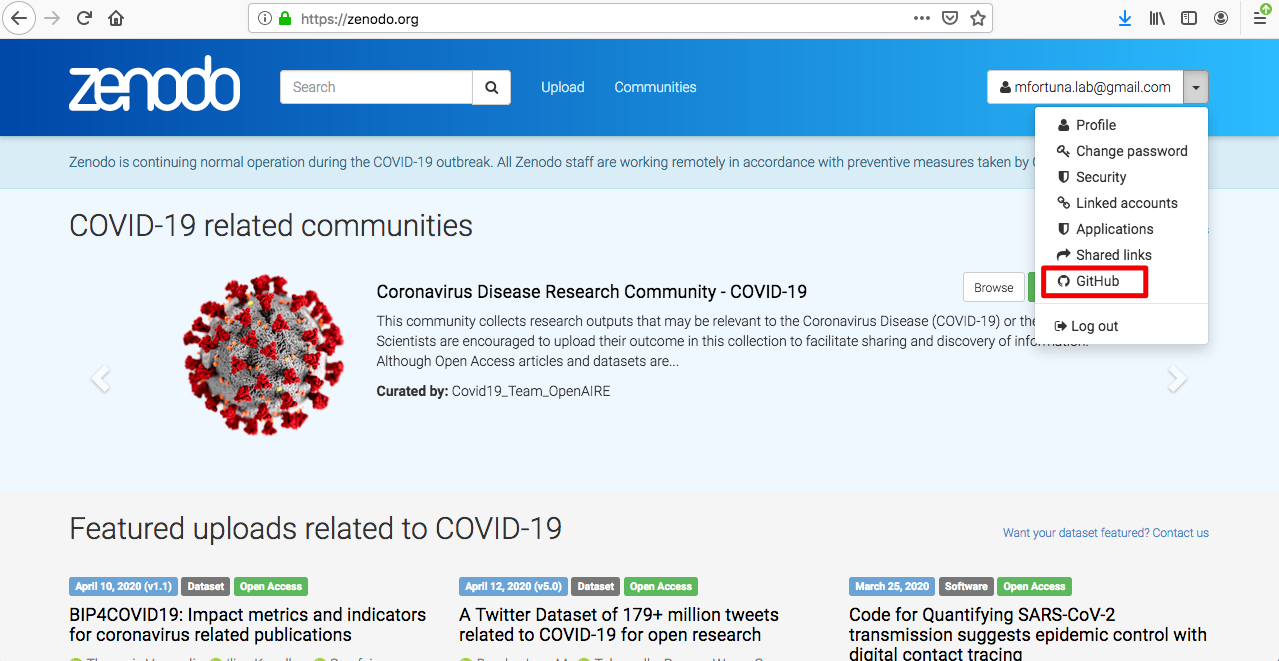Click Log out in the user menu
The width and height of the screenshot is (1279, 661).
tap(1122, 326)
